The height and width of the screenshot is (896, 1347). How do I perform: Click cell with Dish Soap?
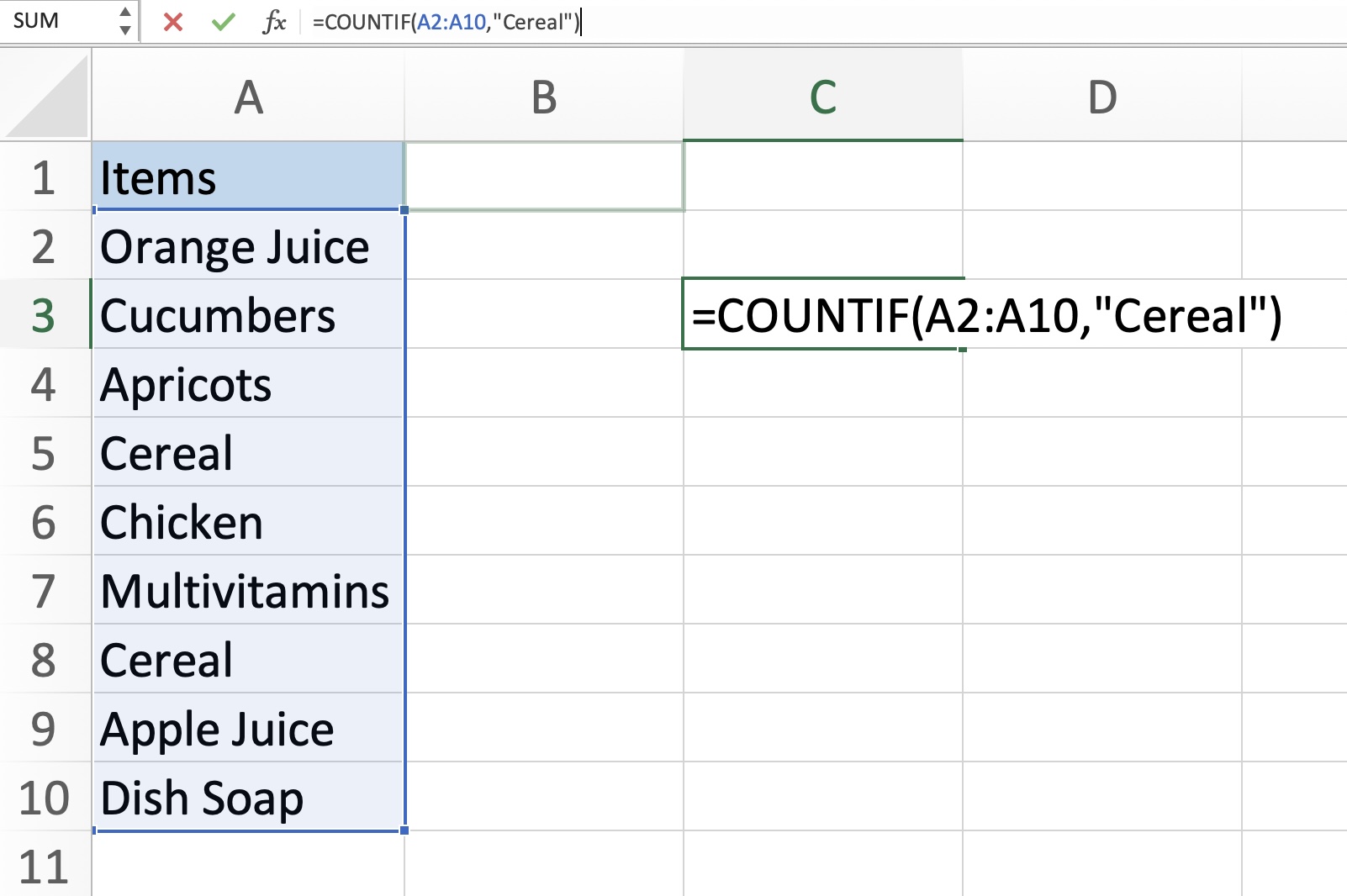(x=248, y=797)
